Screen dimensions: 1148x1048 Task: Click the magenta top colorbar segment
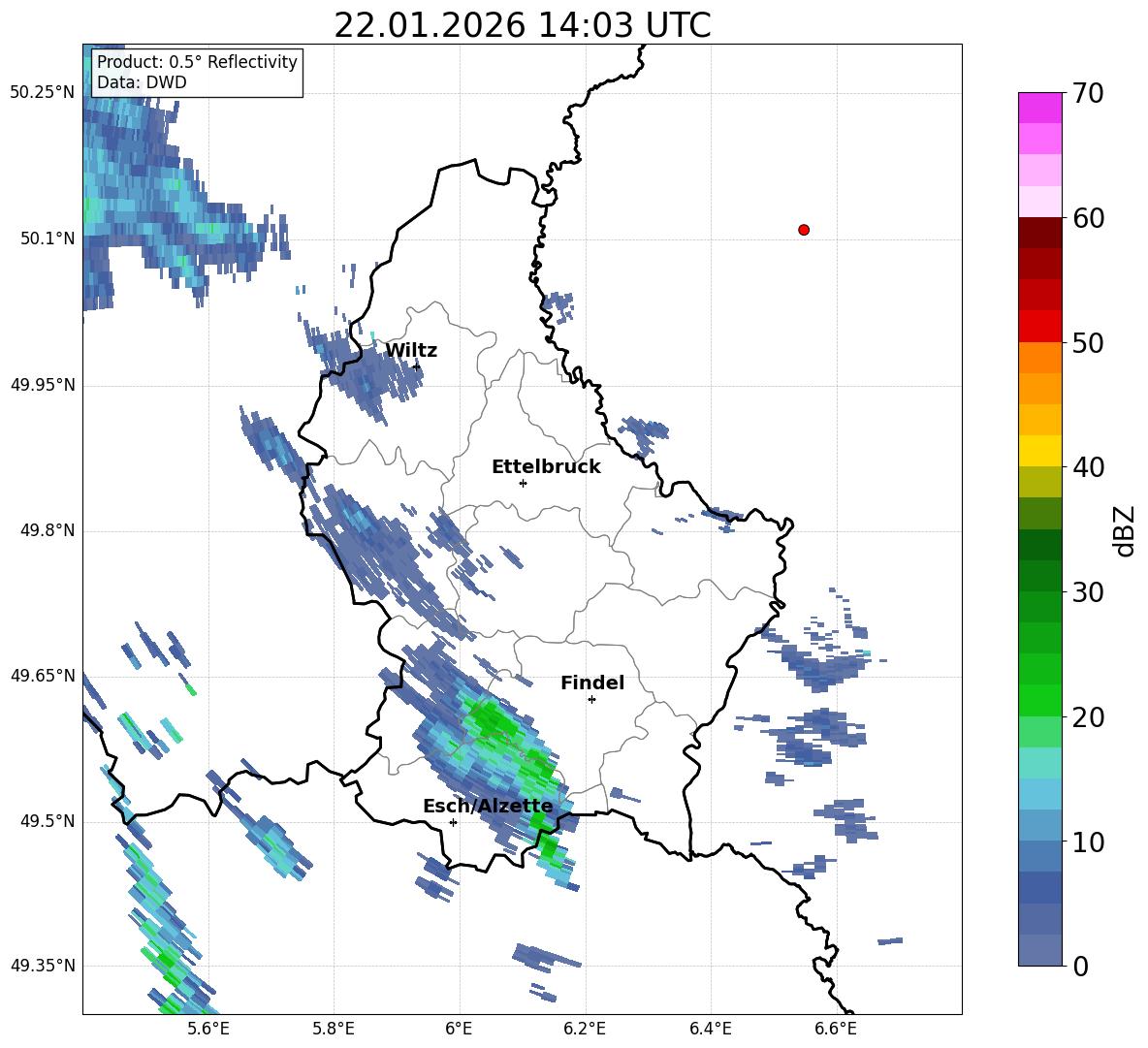[x=1040, y=108]
